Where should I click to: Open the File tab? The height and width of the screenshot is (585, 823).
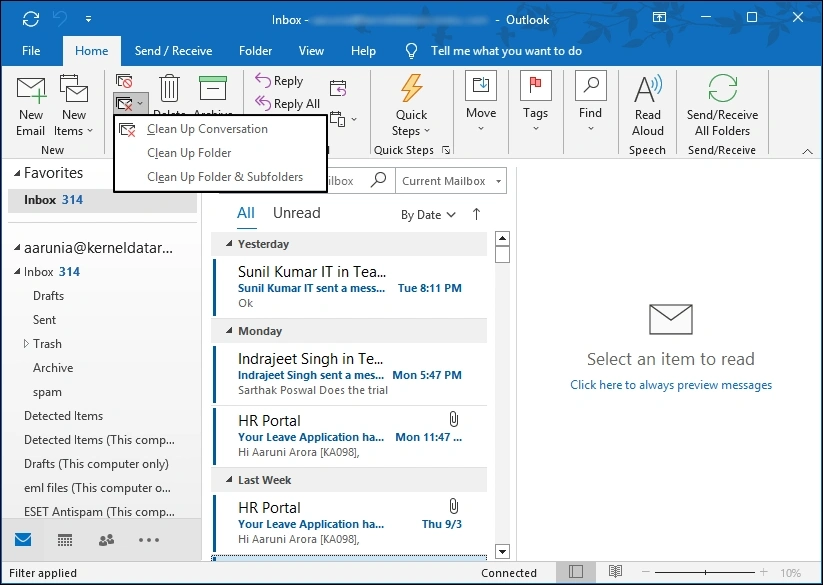click(x=31, y=51)
